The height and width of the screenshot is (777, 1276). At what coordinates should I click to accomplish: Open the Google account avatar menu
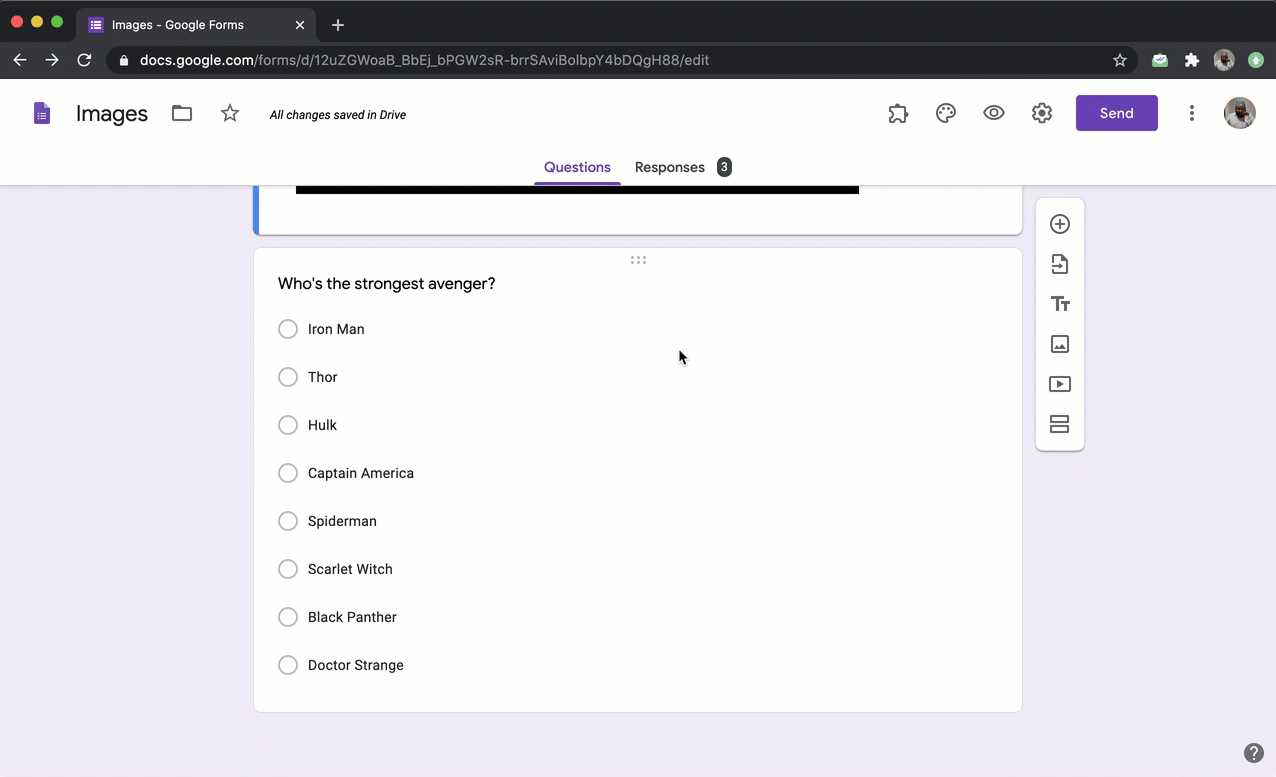click(1240, 113)
